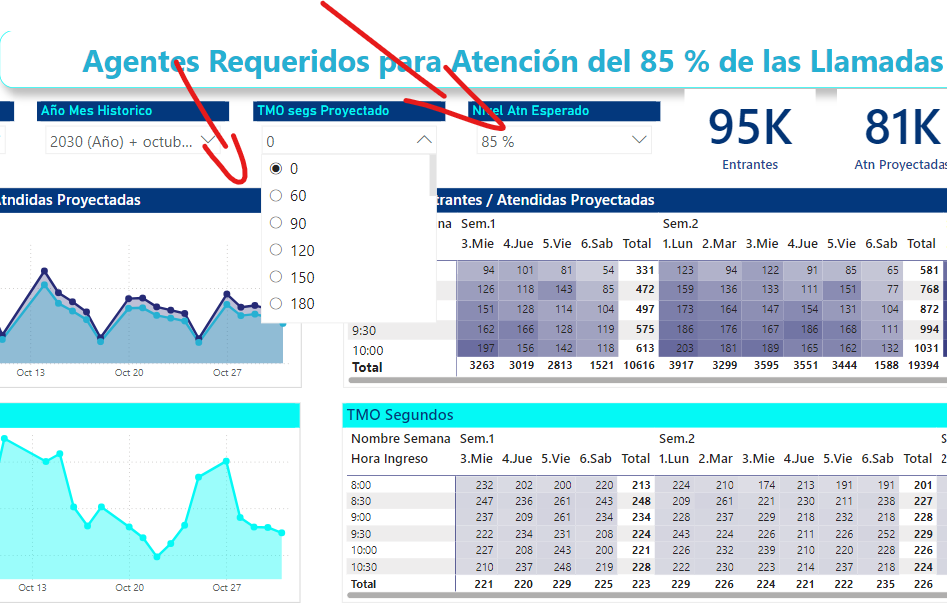
Task: Click the 19394 total cell
Action: (x=923, y=365)
